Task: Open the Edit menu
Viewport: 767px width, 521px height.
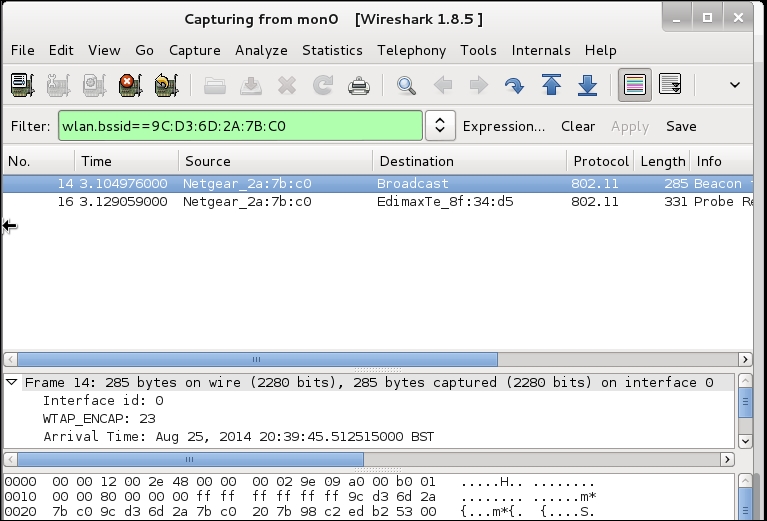Action: [x=61, y=50]
